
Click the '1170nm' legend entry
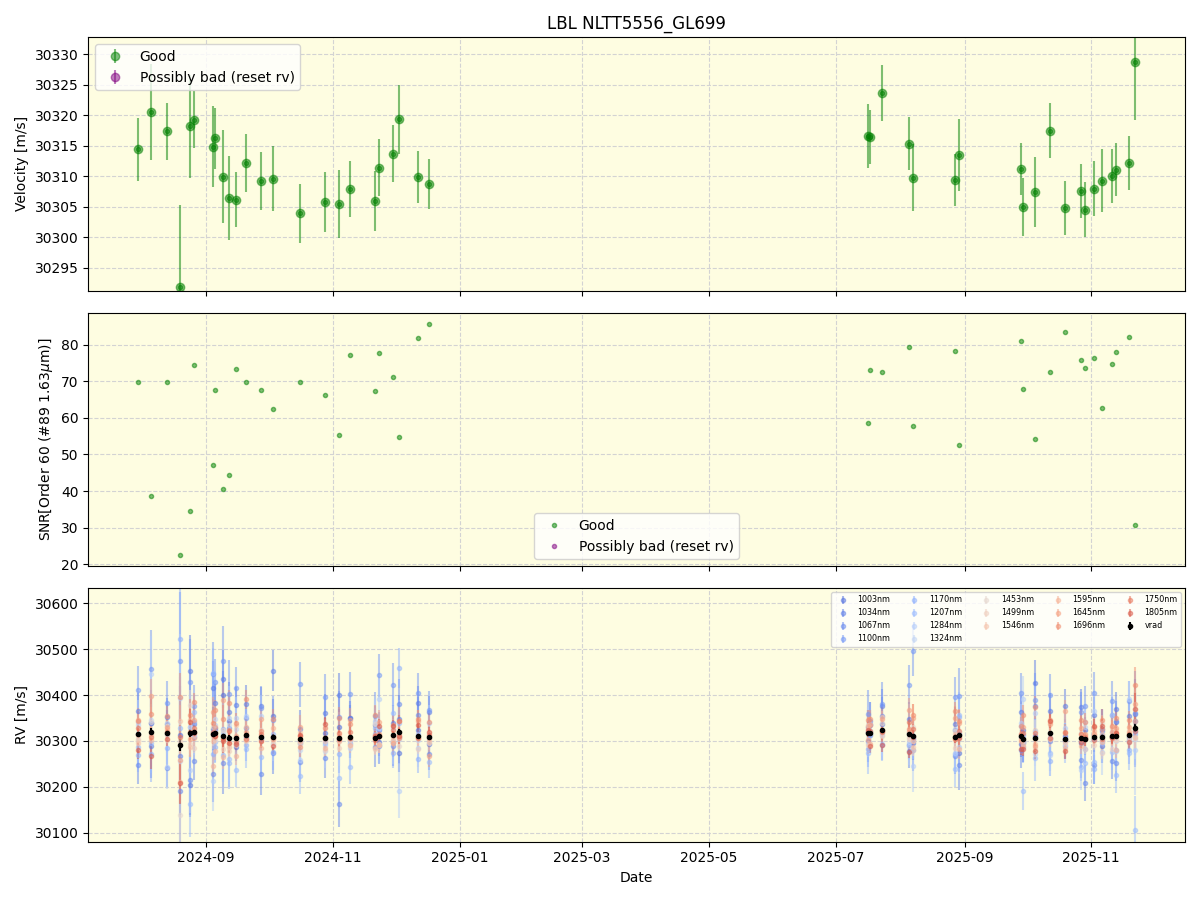pos(937,599)
